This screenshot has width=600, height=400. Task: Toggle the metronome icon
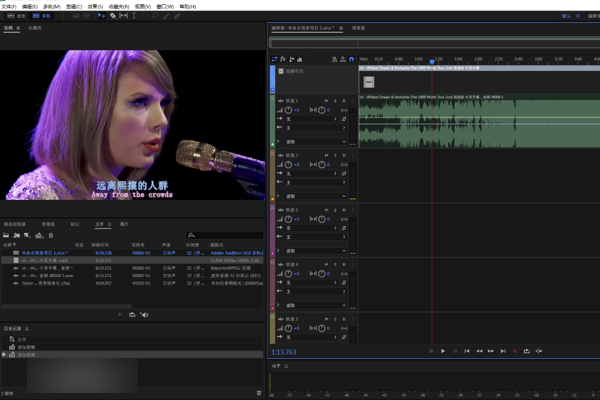334,59
